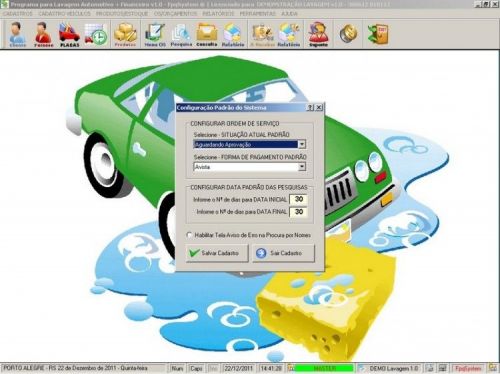The image size is (500, 374).
Task: Click the far-right status bar icon
Action: click(x=493, y=368)
